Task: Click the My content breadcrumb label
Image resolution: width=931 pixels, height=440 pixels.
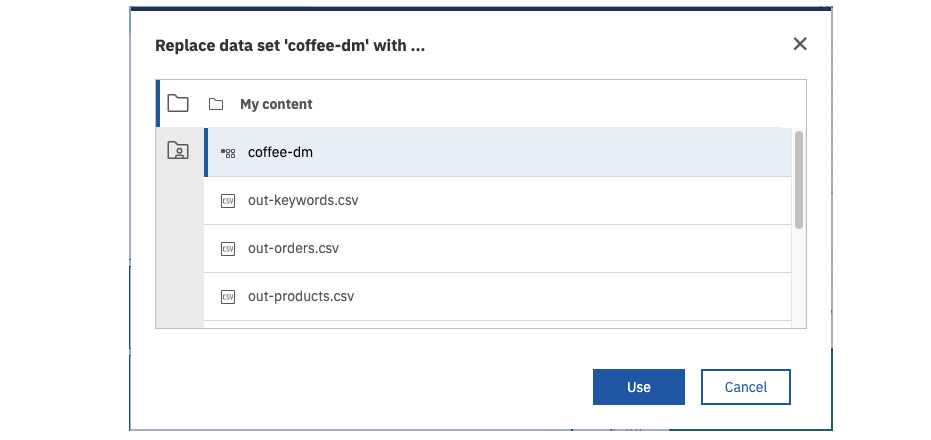Action: point(276,104)
